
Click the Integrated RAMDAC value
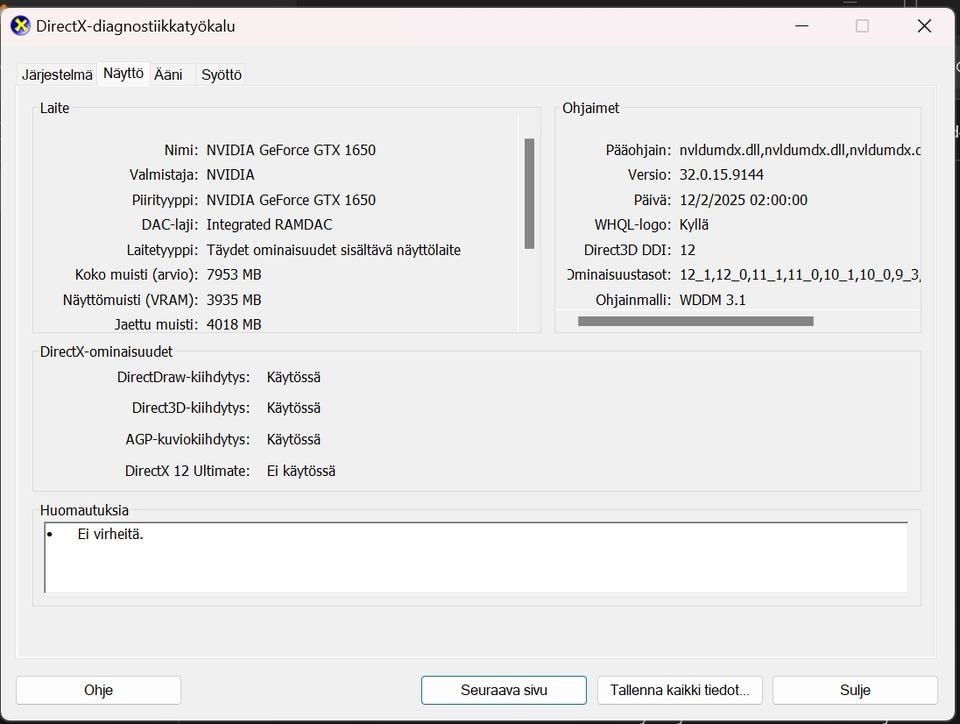point(269,225)
